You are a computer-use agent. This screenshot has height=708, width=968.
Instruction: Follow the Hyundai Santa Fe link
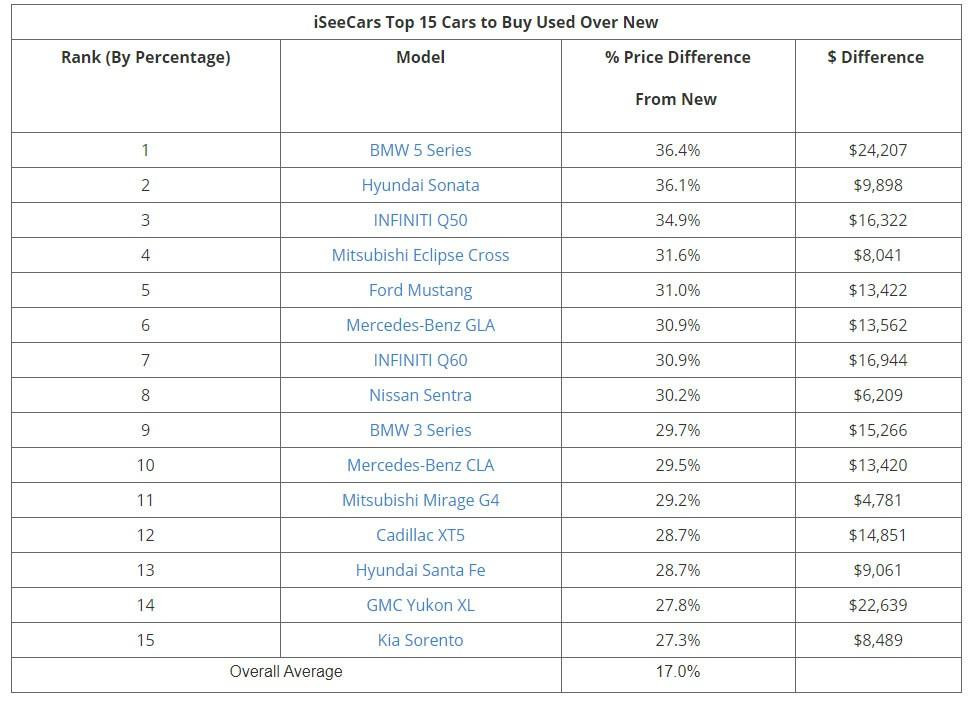[x=420, y=570]
